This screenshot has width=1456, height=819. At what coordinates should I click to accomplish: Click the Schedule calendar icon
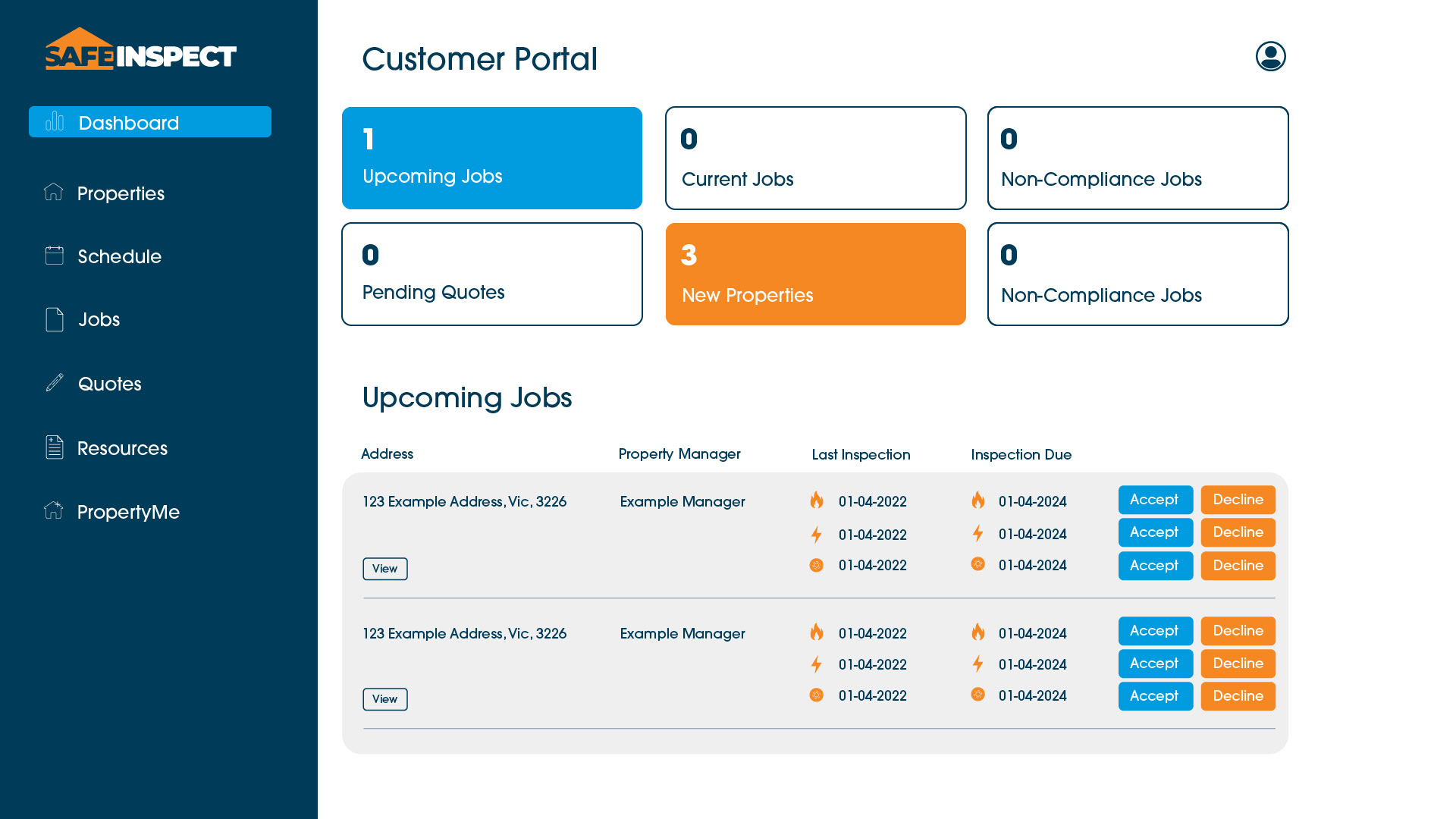pos(54,256)
